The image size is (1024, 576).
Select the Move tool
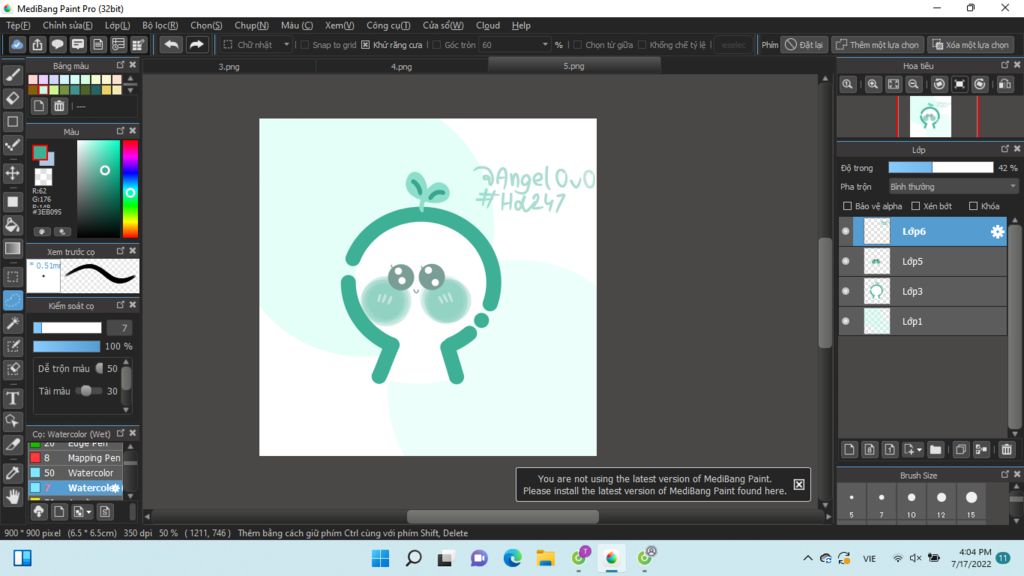click(13, 173)
